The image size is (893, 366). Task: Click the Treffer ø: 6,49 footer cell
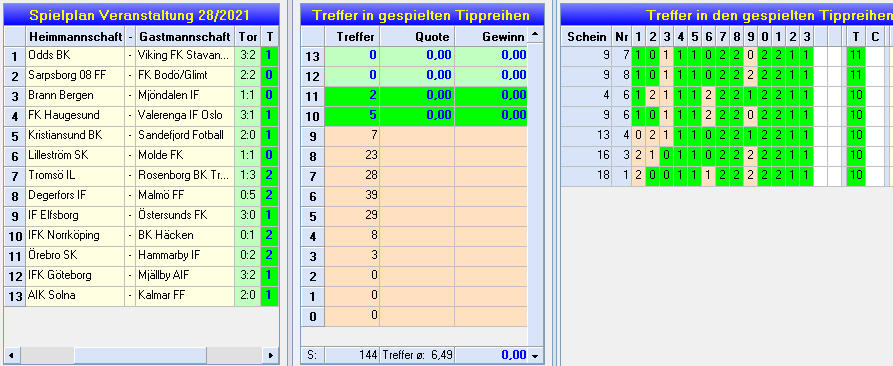tap(417, 355)
